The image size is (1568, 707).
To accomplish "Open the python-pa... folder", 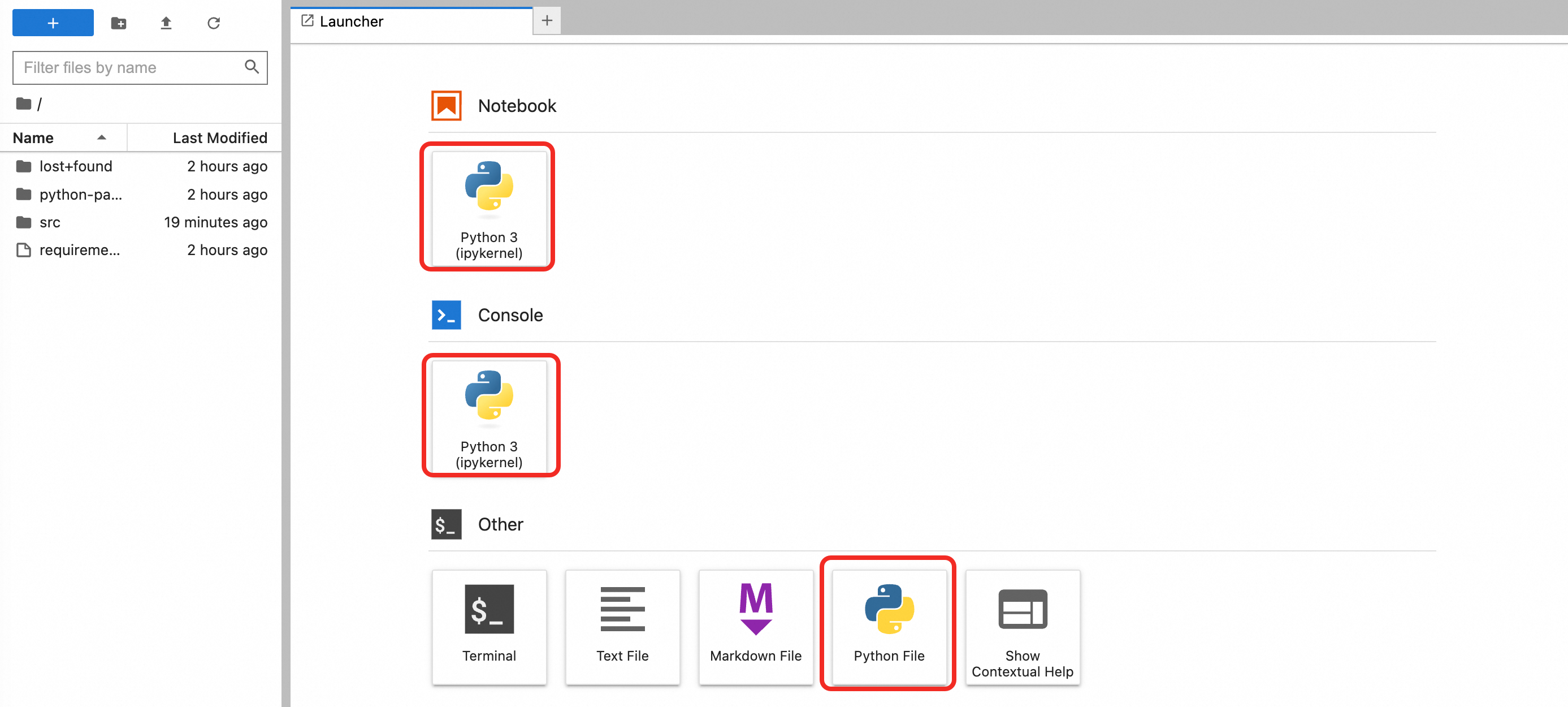I will tap(80, 194).
